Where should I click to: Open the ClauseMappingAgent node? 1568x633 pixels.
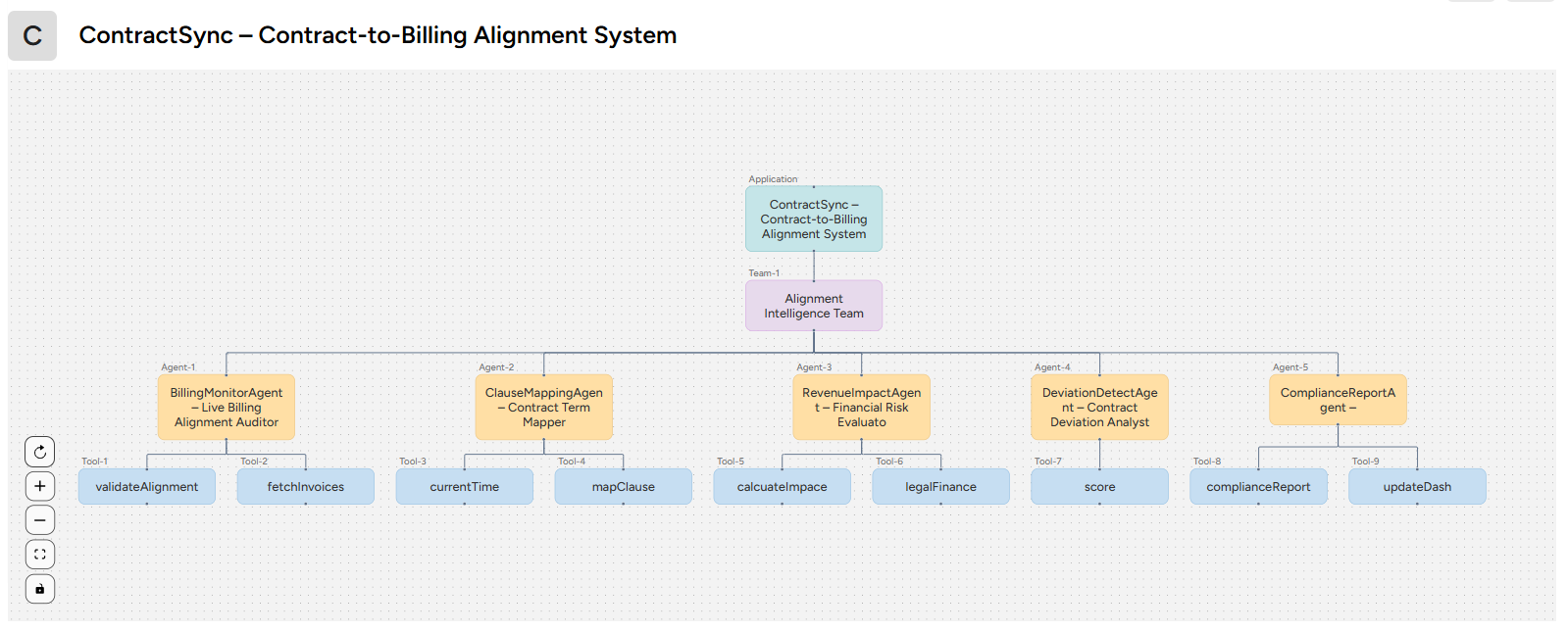544,408
